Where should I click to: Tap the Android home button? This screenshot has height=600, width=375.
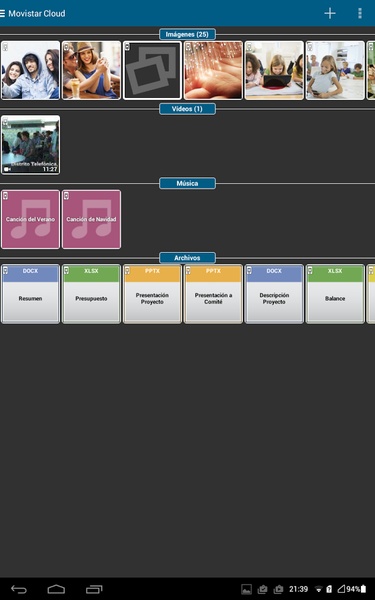(56, 589)
